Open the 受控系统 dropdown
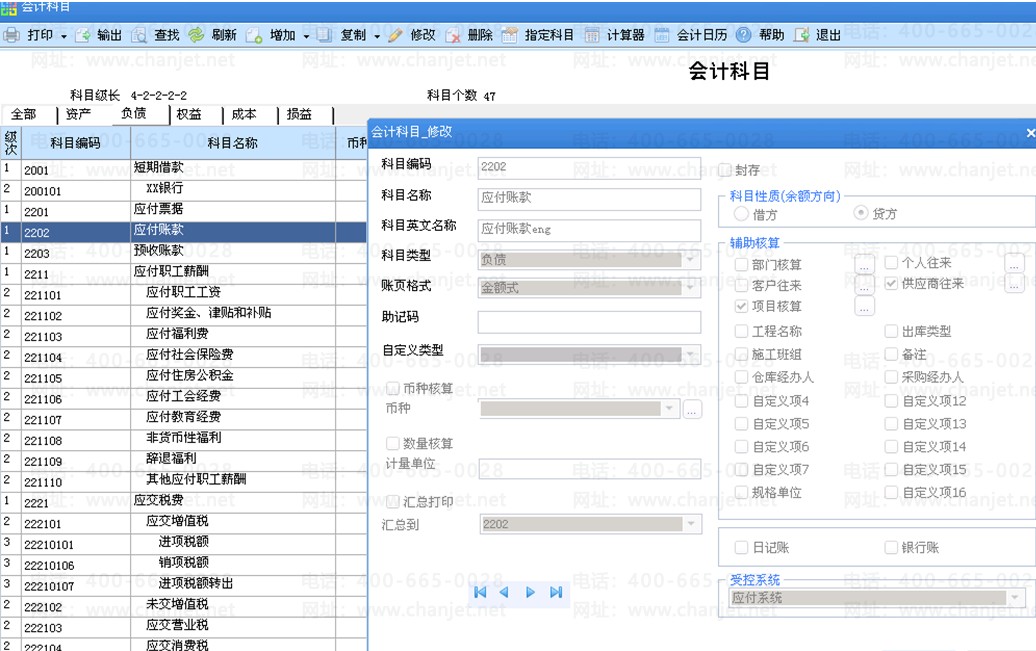The width and height of the screenshot is (1036, 651). click(x=1015, y=597)
